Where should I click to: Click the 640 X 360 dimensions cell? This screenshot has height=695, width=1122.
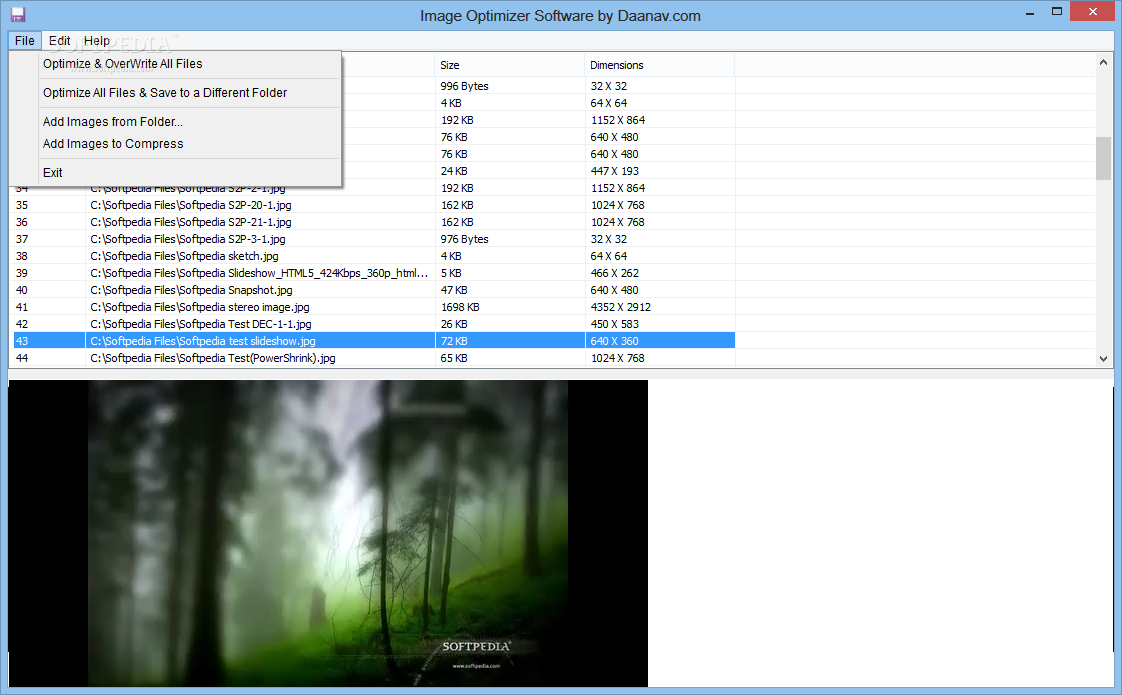pyautogui.click(x=659, y=341)
